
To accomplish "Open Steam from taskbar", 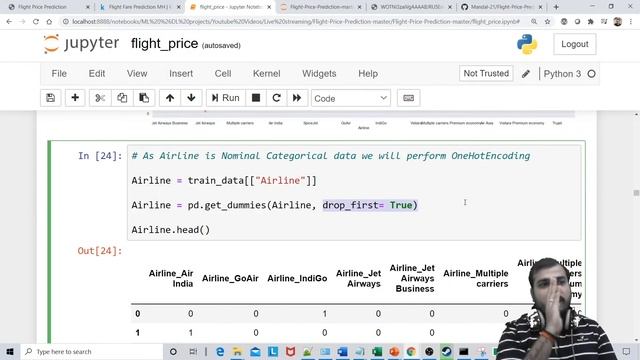I will click(x=447, y=351).
